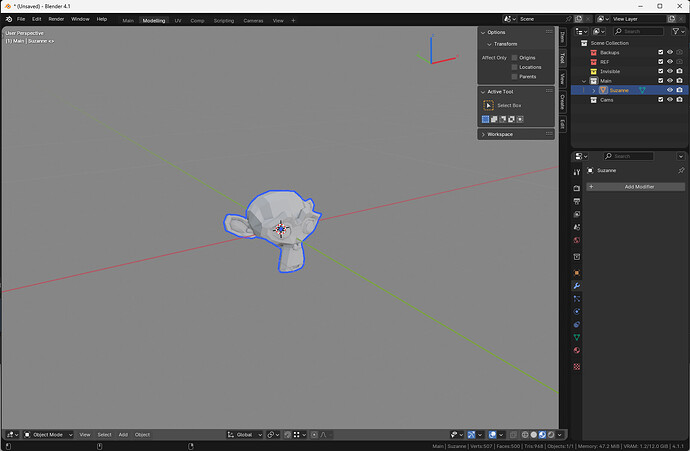690x451 pixels.
Task: Open the Window menu
Action: (x=80, y=19)
